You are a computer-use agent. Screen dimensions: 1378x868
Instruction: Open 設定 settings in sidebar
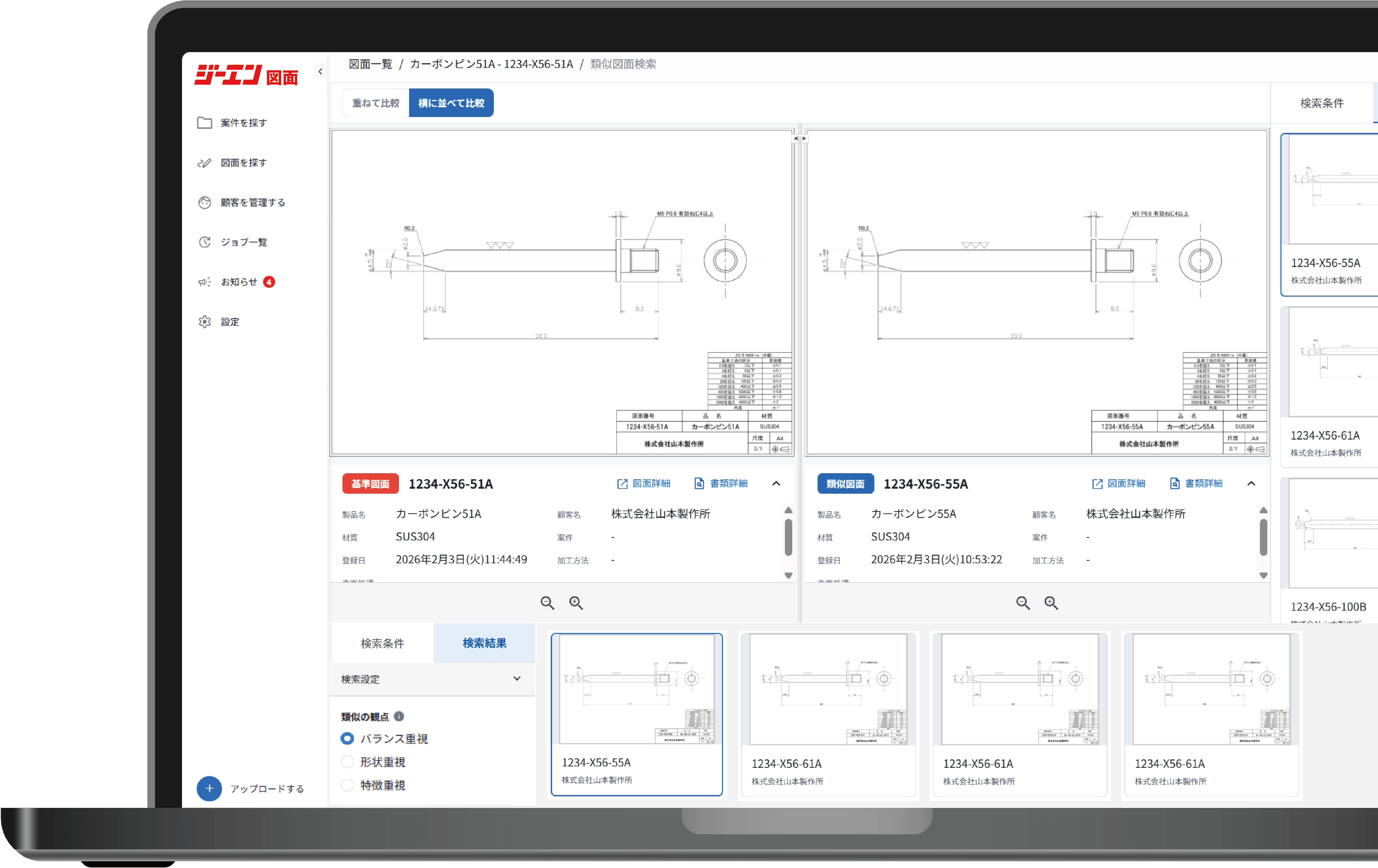229,322
